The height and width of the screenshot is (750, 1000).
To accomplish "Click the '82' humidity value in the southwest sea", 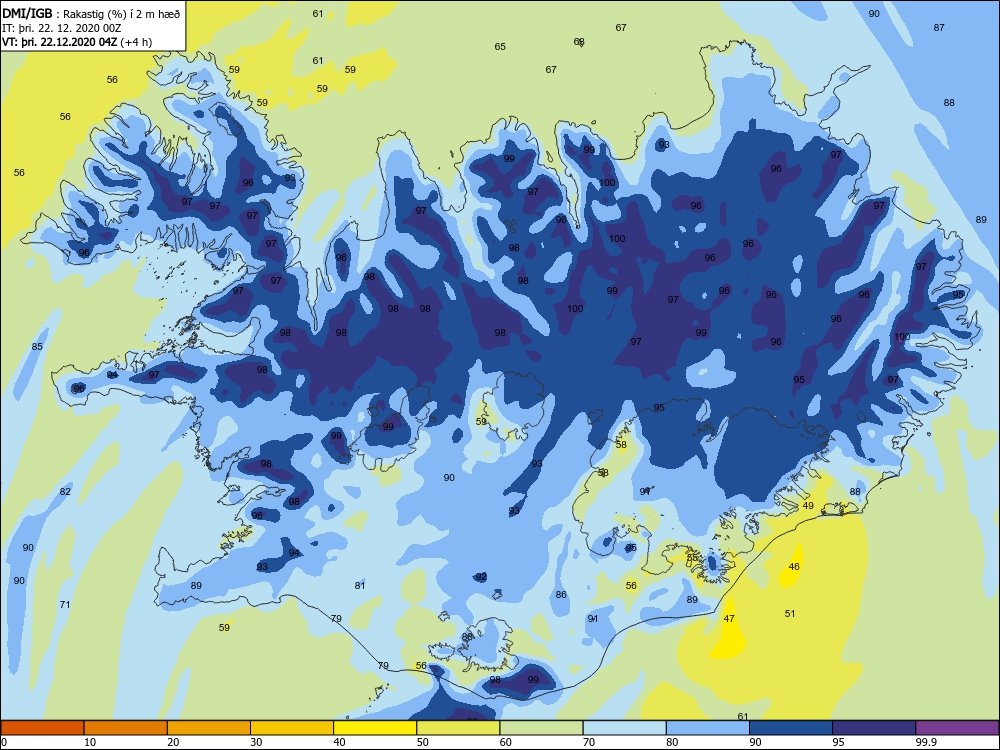I will (65, 492).
